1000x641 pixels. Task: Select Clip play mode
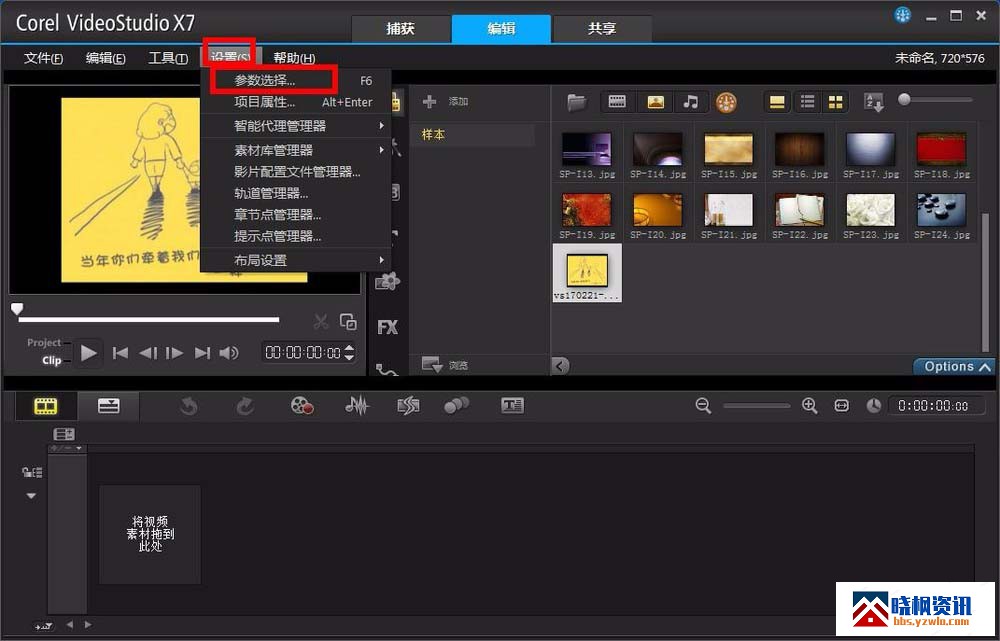pyautogui.click(x=51, y=360)
